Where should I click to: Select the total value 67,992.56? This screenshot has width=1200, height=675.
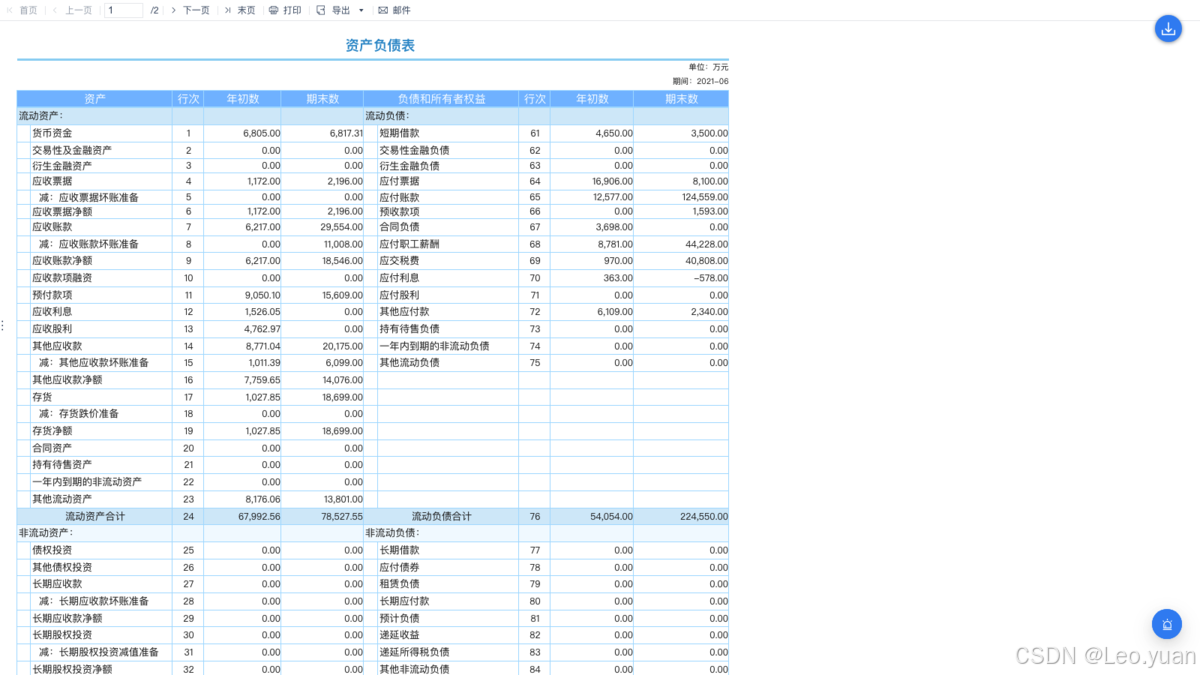[x=259, y=517]
